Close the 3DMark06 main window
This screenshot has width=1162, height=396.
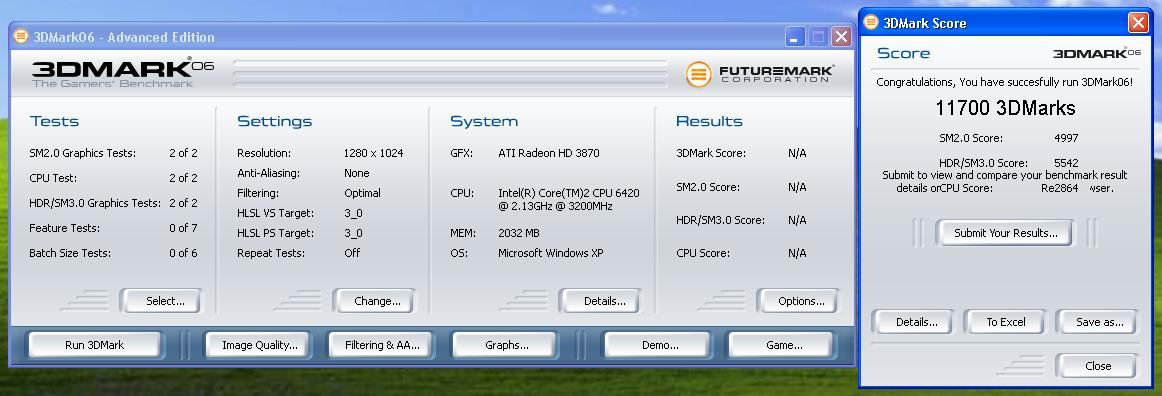click(x=840, y=37)
